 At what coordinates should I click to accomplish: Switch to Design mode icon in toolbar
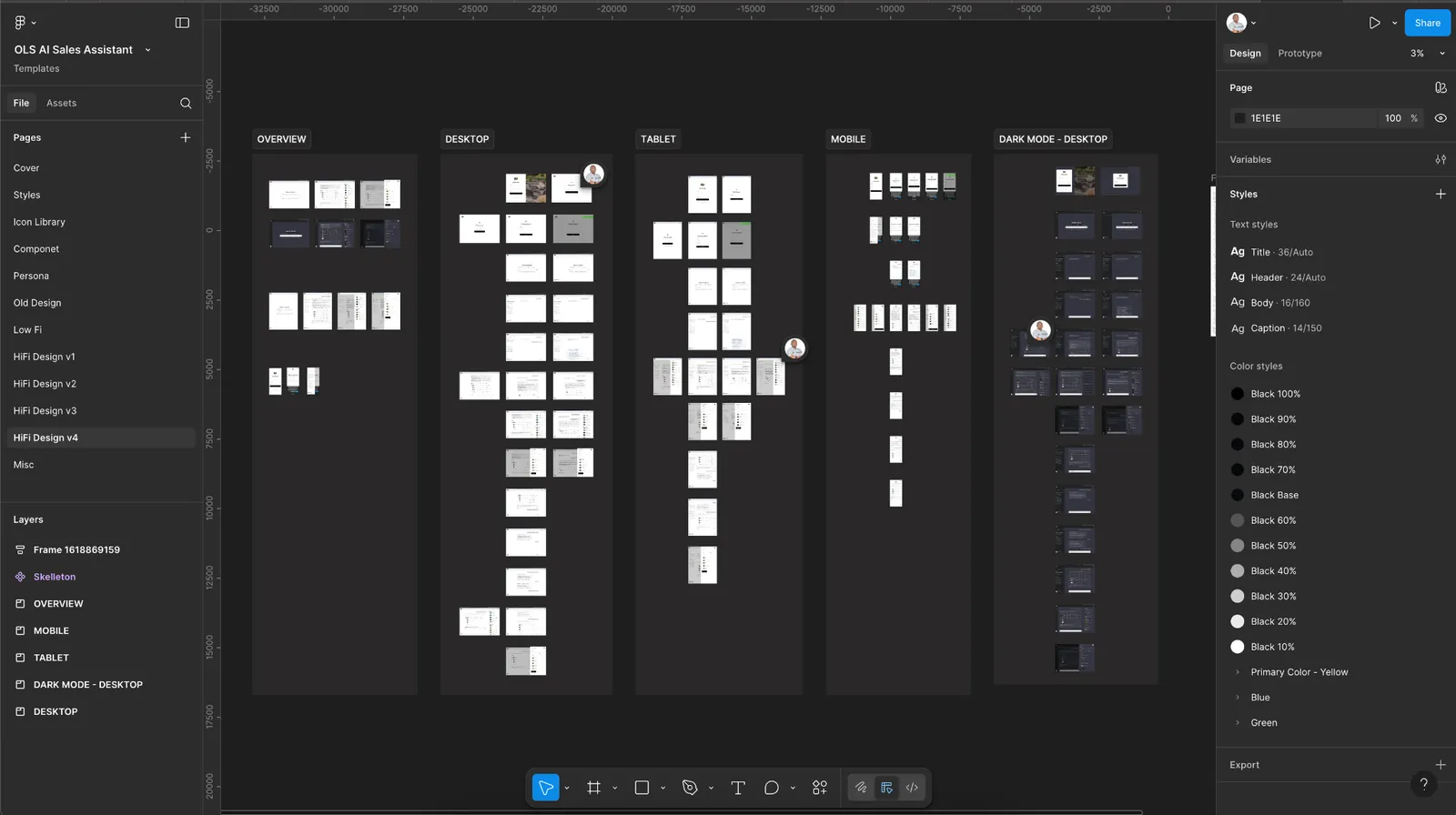click(886, 788)
